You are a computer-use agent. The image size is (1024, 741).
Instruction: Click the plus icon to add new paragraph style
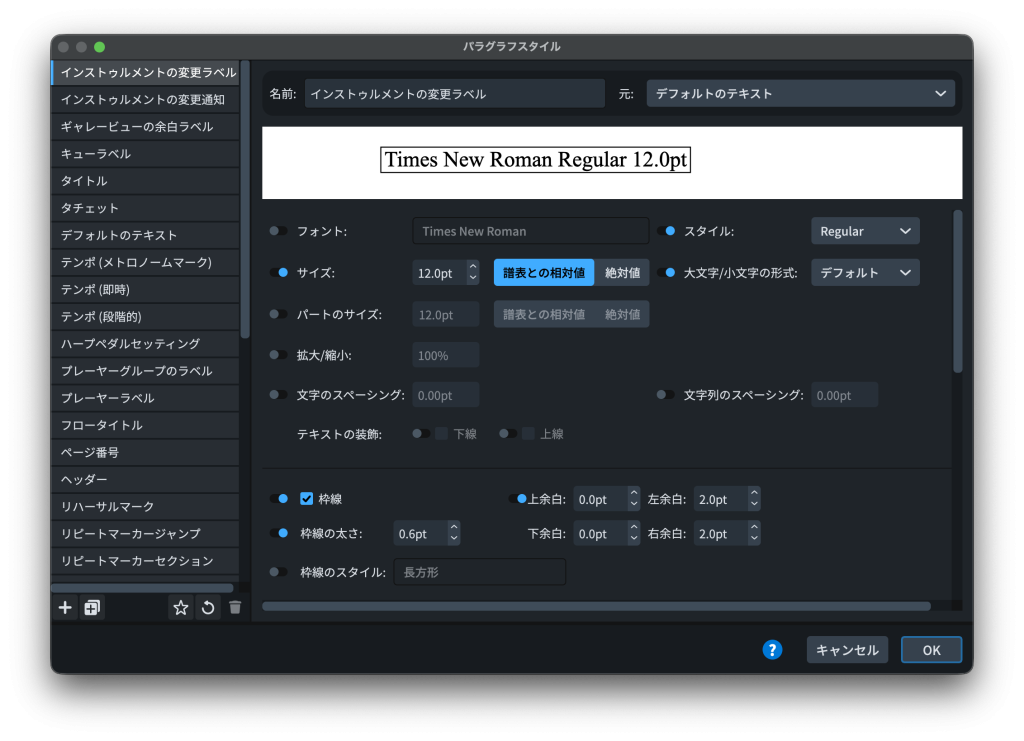pyautogui.click(x=66, y=607)
